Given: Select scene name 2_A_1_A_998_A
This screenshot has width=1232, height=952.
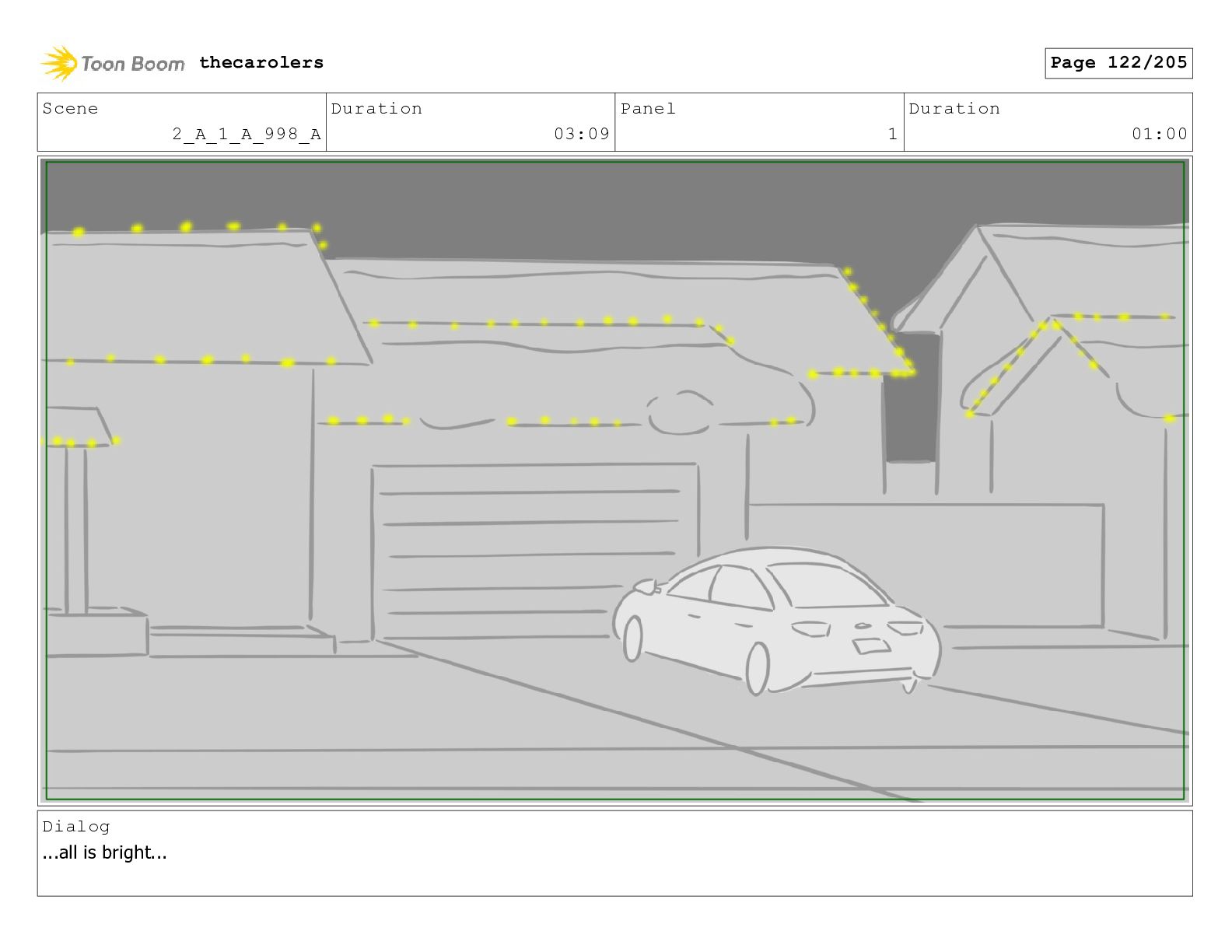Looking at the screenshot, I should point(246,135).
